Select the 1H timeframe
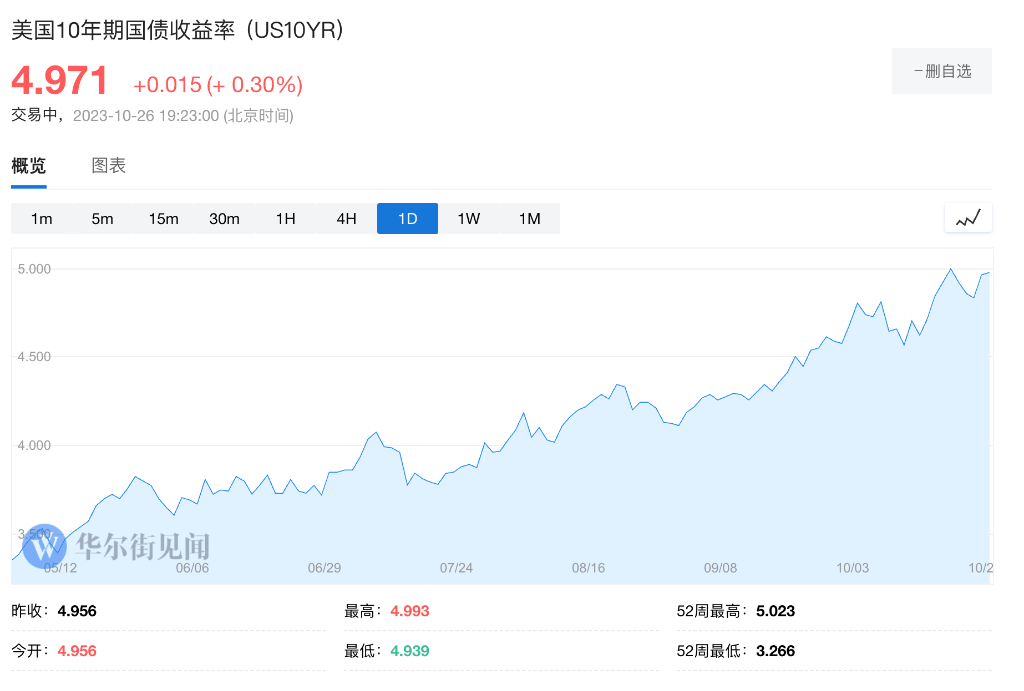Screen dimensions: 1024x691 coord(285,219)
